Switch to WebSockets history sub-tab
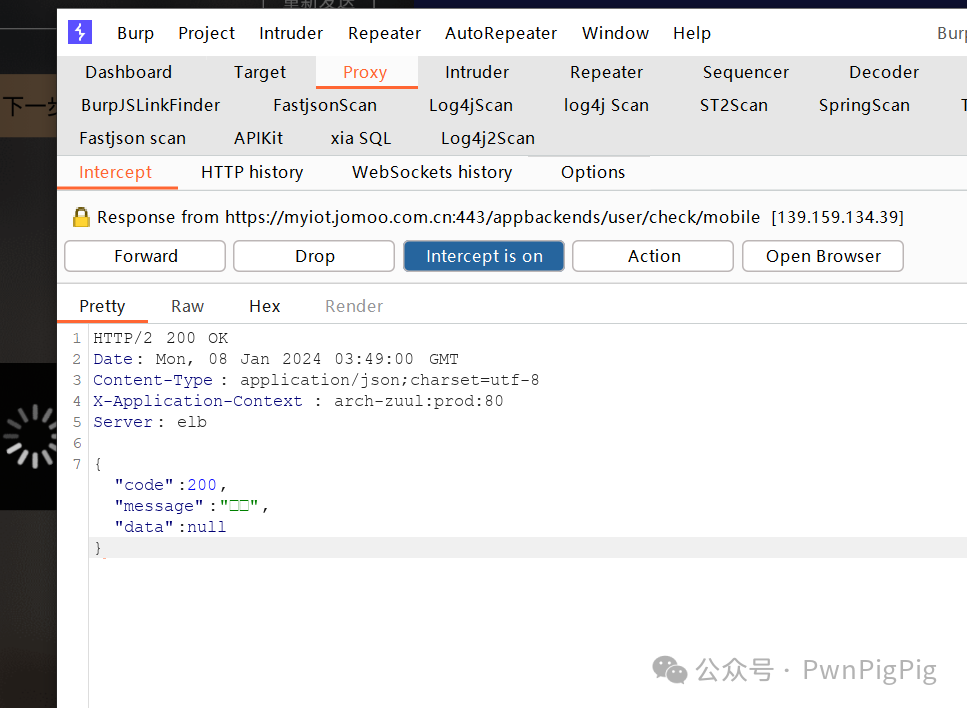Image resolution: width=967 pixels, height=708 pixels. [432, 172]
